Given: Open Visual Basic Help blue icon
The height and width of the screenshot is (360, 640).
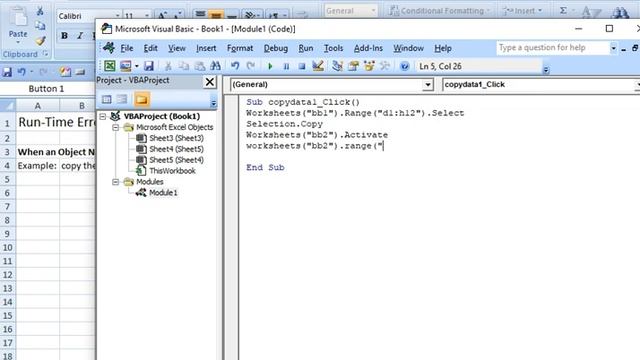Looking at the screenshot, I should [404, 66].
